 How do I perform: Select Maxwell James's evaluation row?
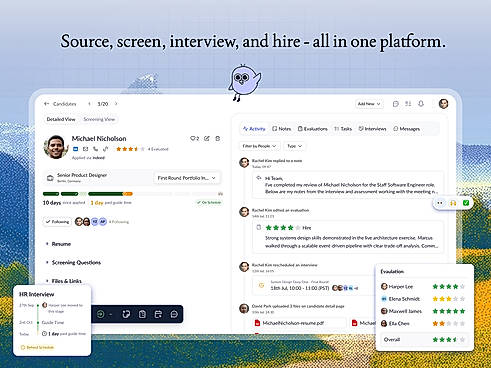[x=423, y=311]
